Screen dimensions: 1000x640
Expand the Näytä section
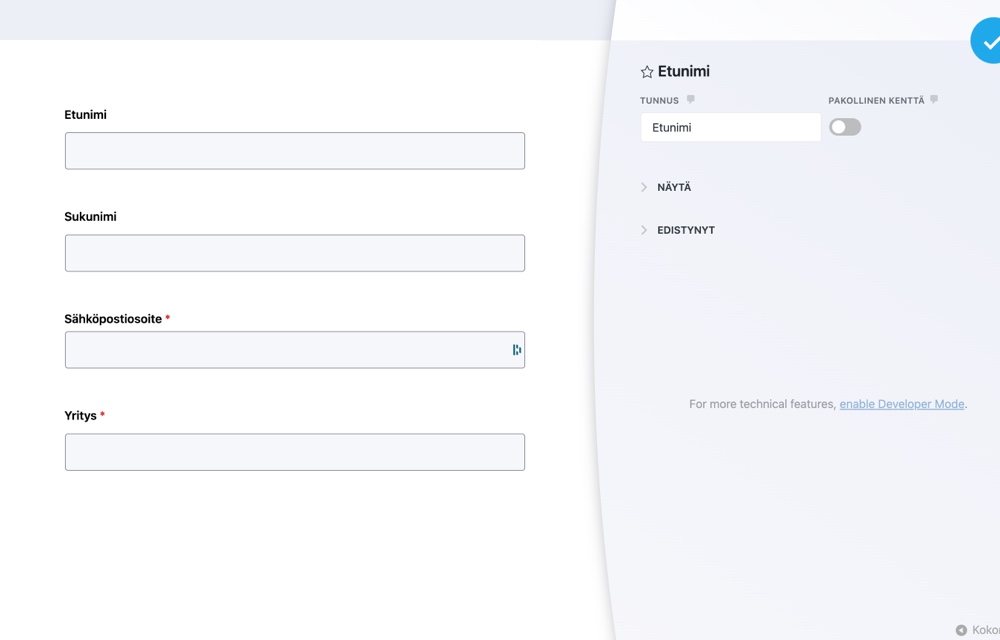pyautogui.click(x=674, y=187)
